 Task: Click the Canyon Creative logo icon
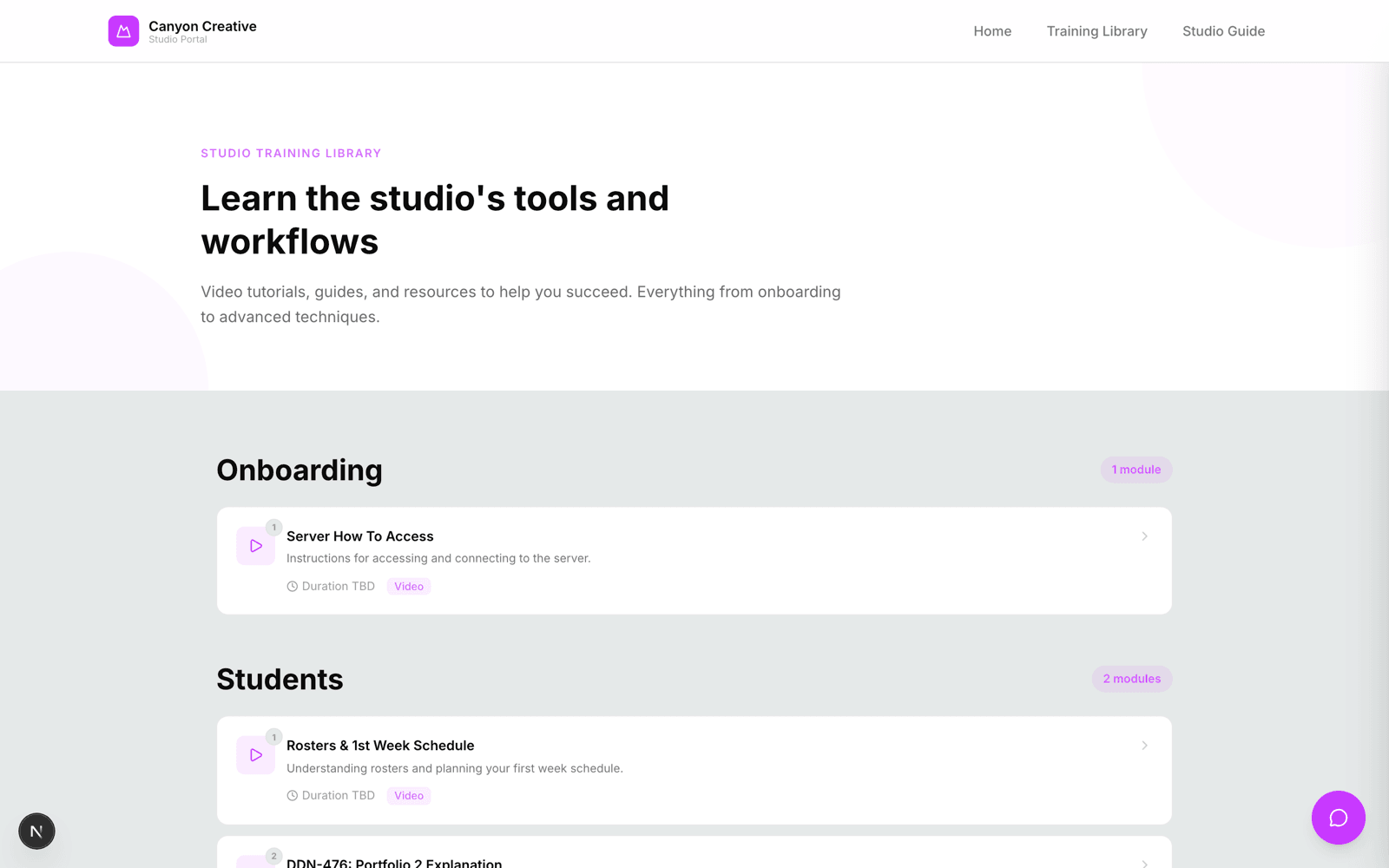tap(123, 31)
